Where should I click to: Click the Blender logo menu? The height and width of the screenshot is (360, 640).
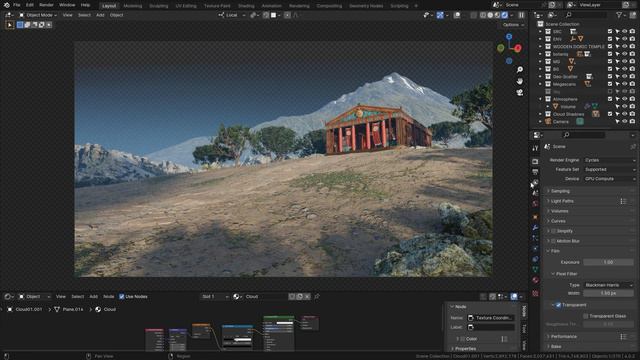(x=6, y=5)
